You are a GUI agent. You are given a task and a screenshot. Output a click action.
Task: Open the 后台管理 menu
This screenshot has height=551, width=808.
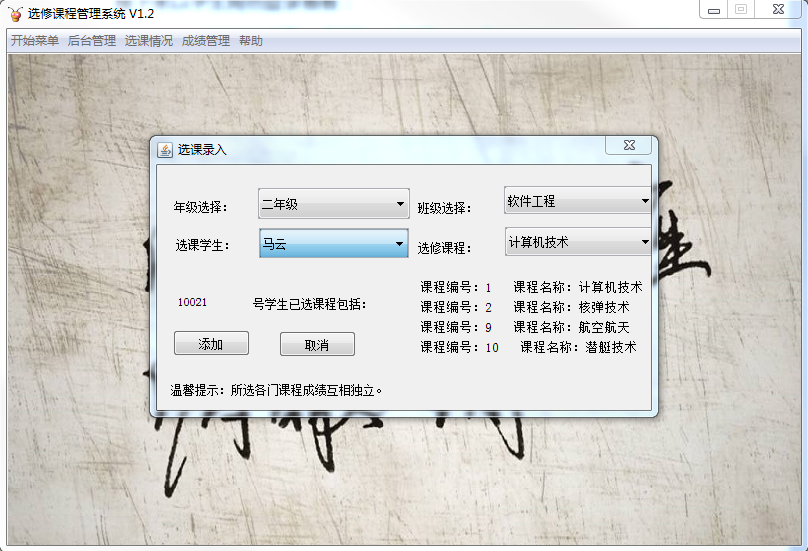[92, 41]
